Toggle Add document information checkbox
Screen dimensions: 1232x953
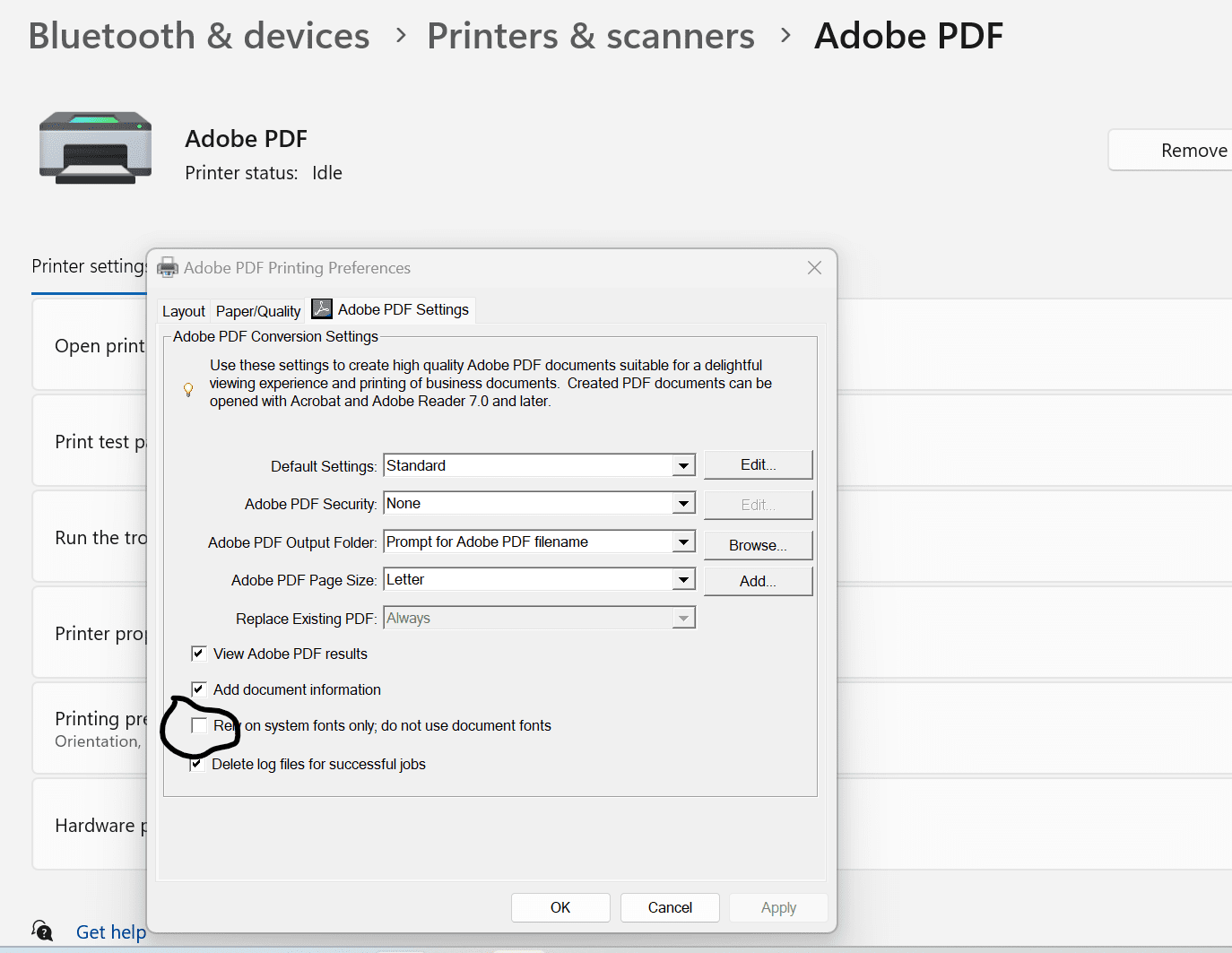[199, 689]
